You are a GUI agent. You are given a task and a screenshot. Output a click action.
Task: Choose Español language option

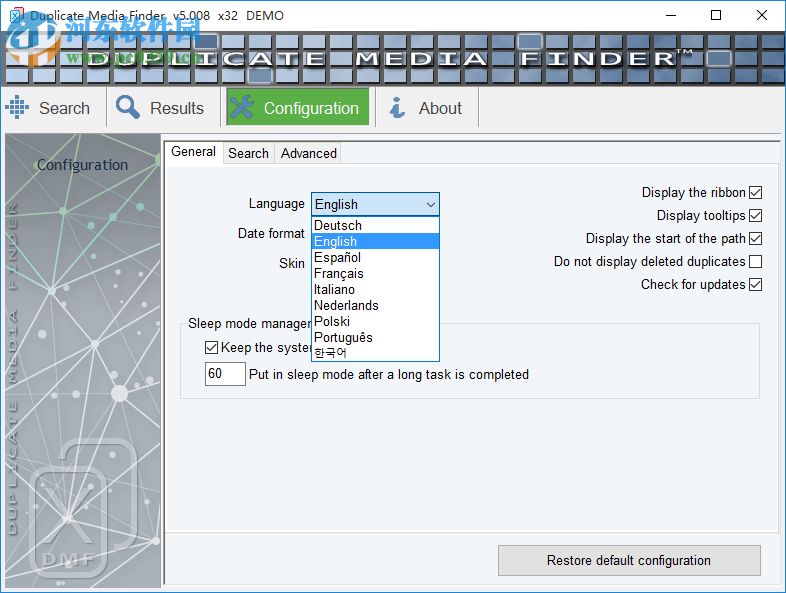pyautogui.click(x=375, y=258)
